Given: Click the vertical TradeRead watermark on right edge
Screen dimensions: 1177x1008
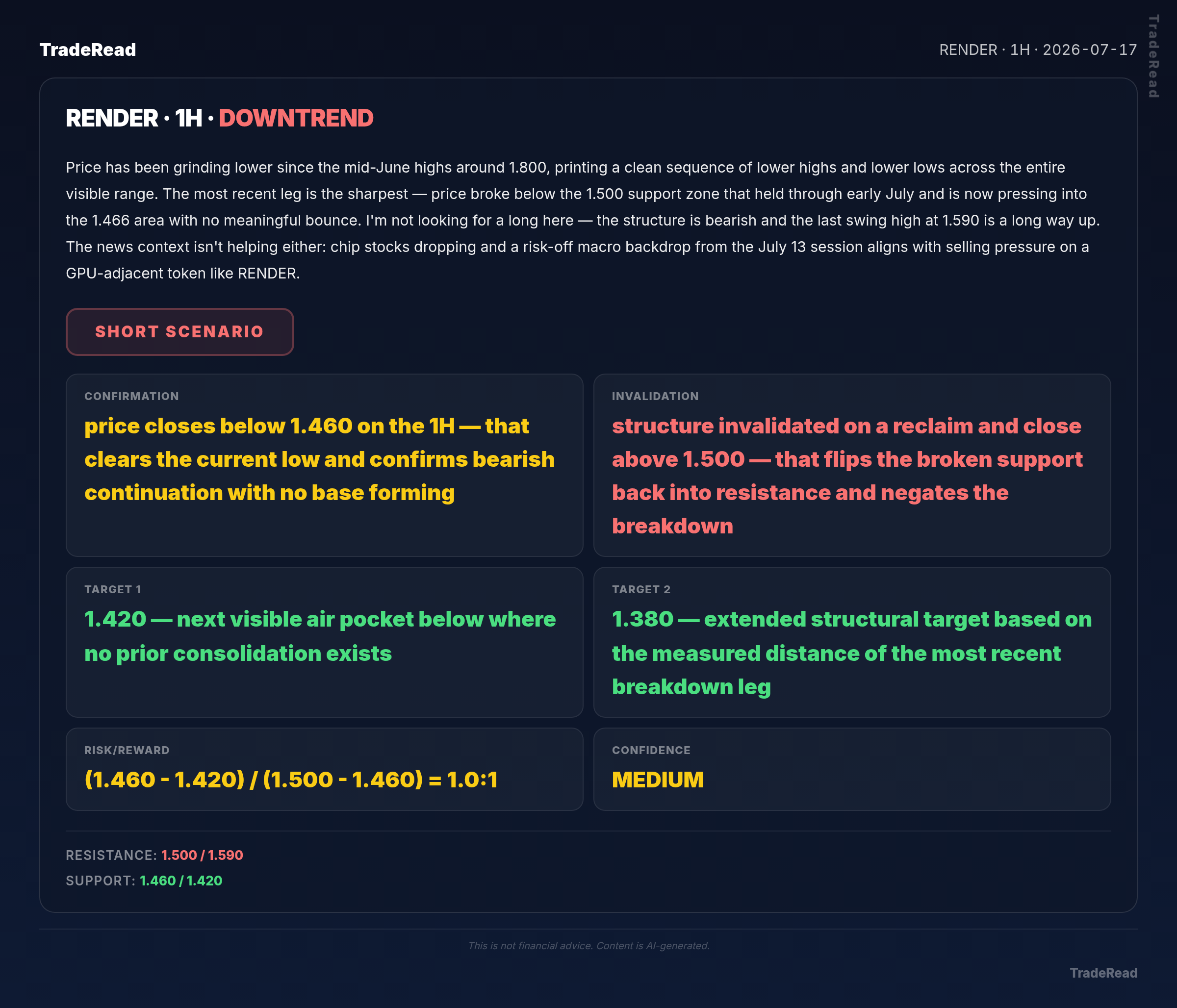Looking at the screenshot, I should click(x=1153, y=56).
